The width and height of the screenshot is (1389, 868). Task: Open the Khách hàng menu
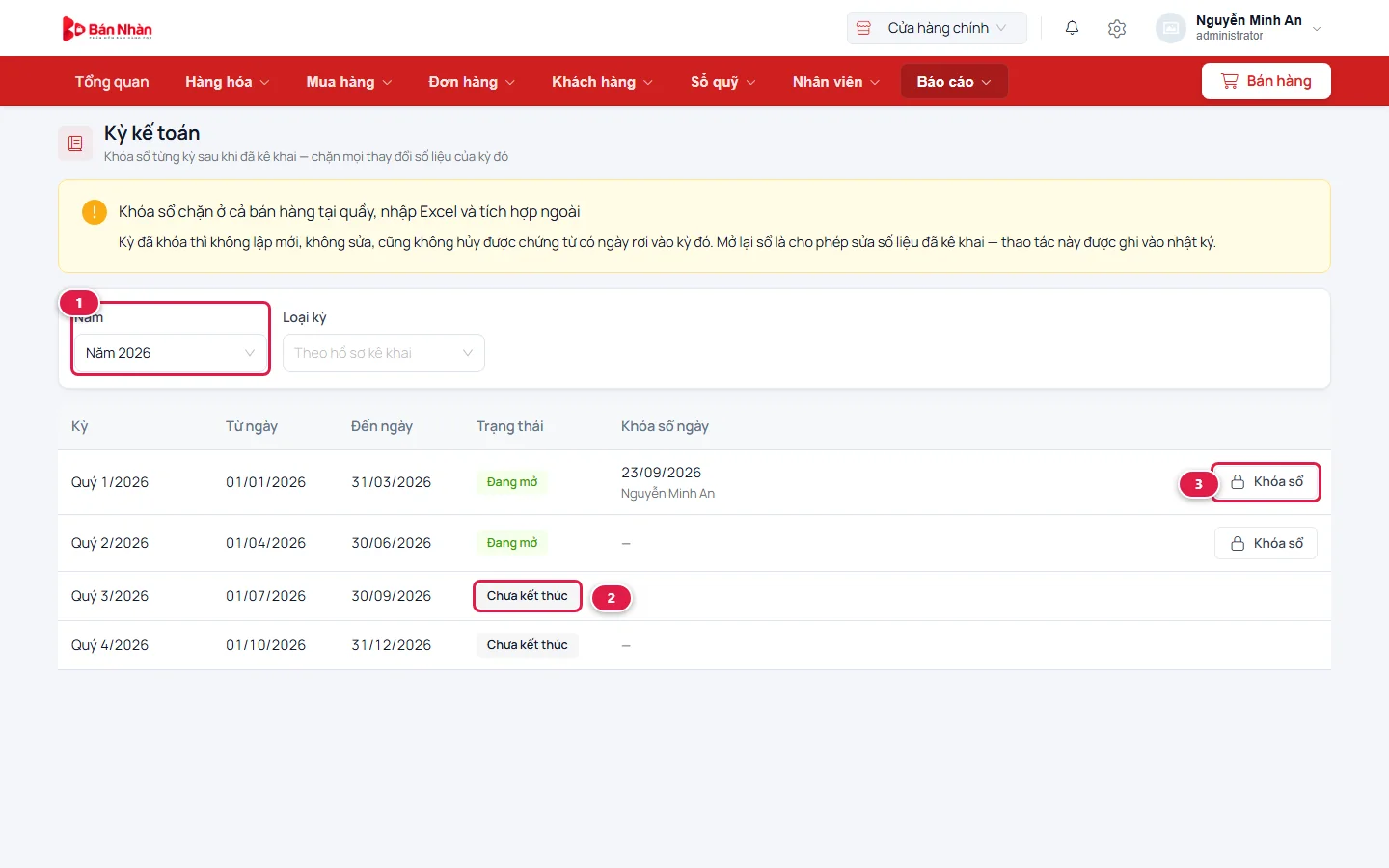click(x=603, y=82)
